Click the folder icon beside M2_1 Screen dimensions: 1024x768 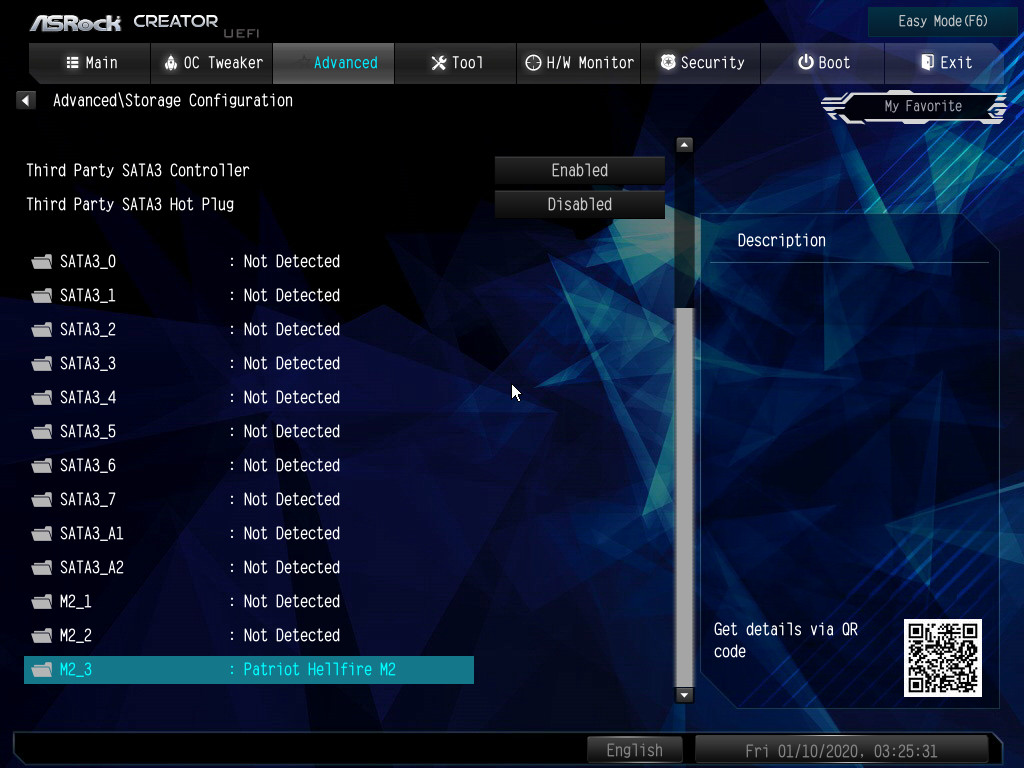(x=41, y=602)
